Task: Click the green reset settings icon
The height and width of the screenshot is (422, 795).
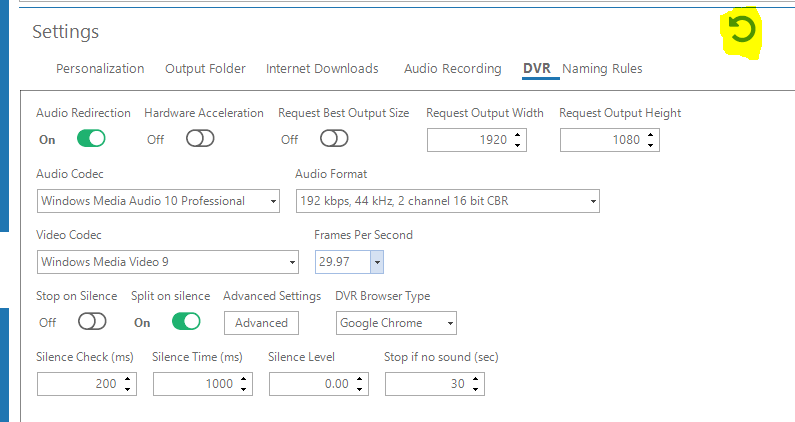Action: click(742, 29)
